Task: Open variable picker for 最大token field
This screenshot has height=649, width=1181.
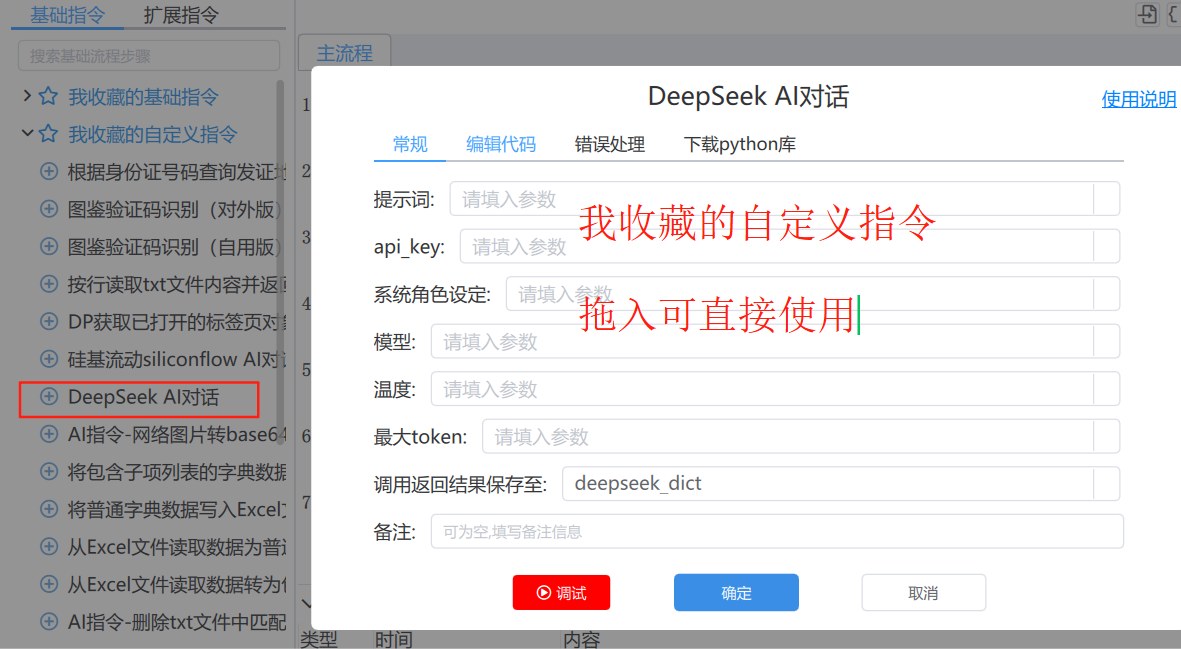Action: 1106,437
